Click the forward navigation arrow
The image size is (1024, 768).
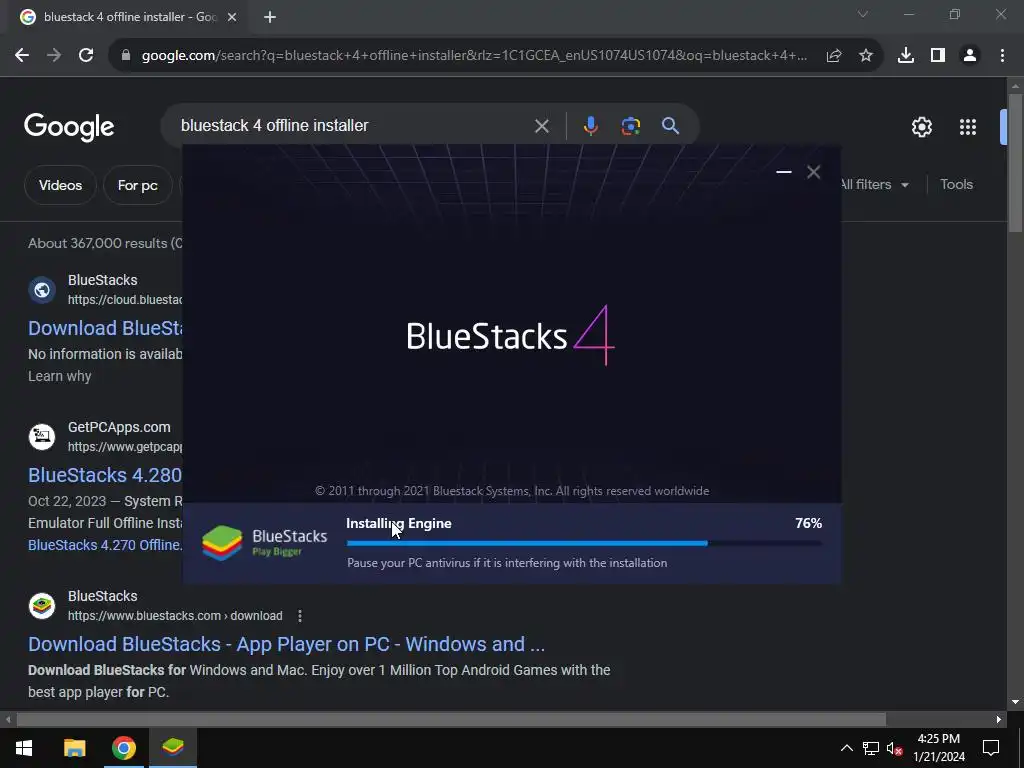pyautogui.click(x=54, y=56)
